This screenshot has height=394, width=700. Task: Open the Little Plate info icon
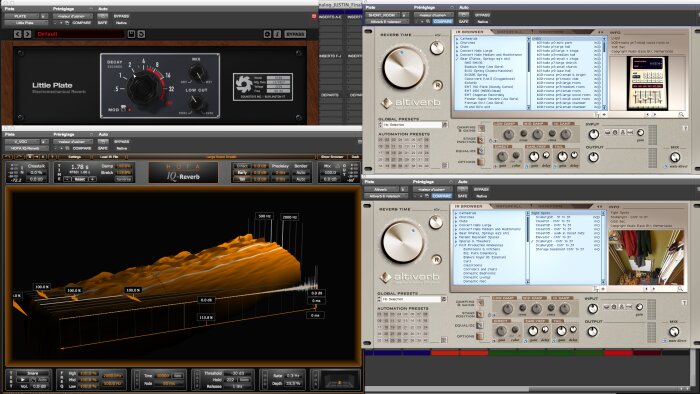277,34
